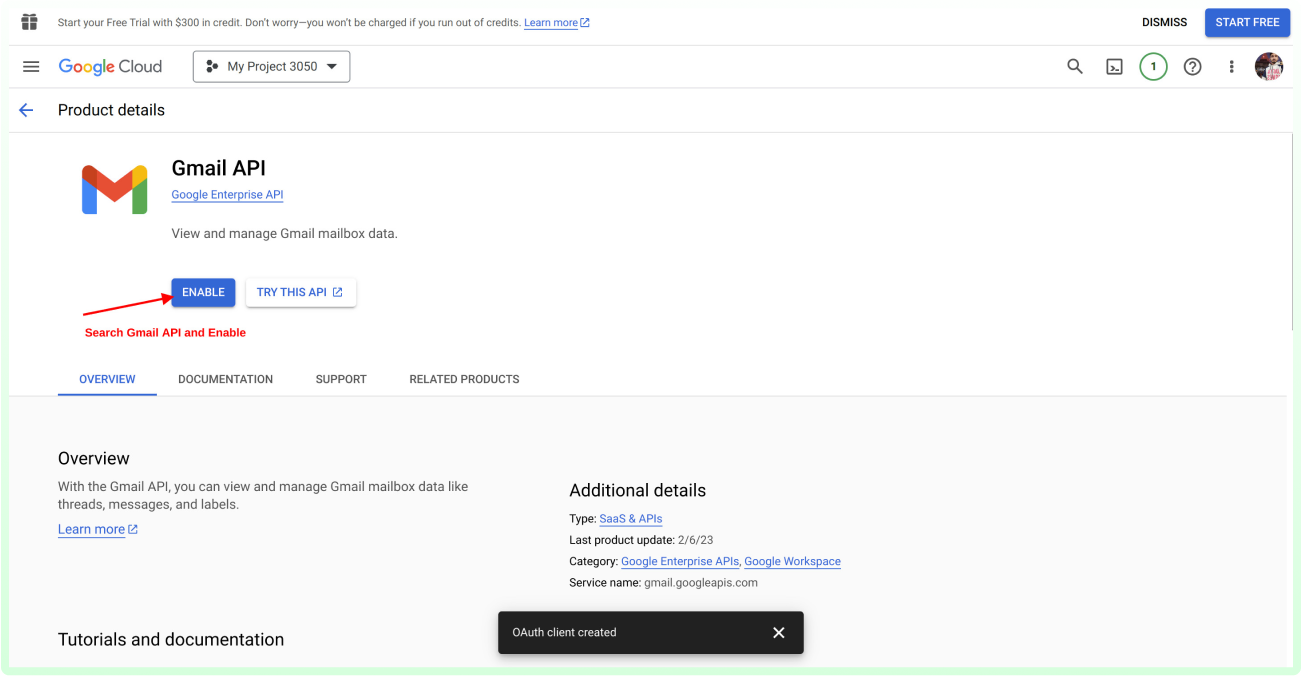Dismiss the free trial banner
The image size is (1301, 676).
click(1164, 22)
